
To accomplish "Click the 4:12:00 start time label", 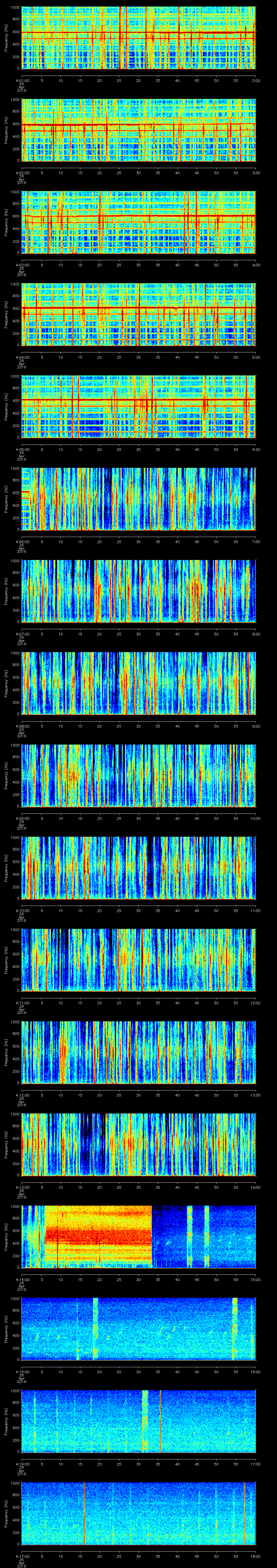I will pyautogui.click(x=22, y=1095).
